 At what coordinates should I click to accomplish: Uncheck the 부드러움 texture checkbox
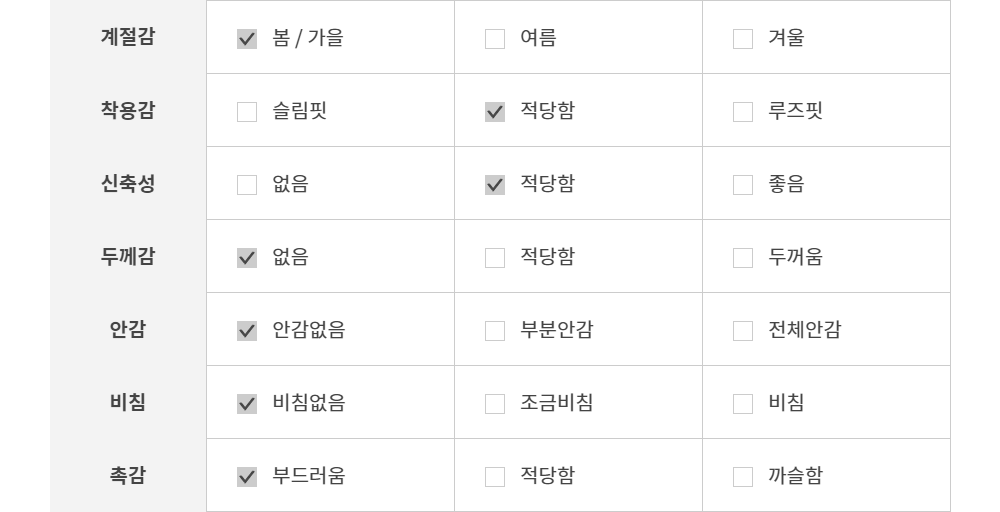247,477
